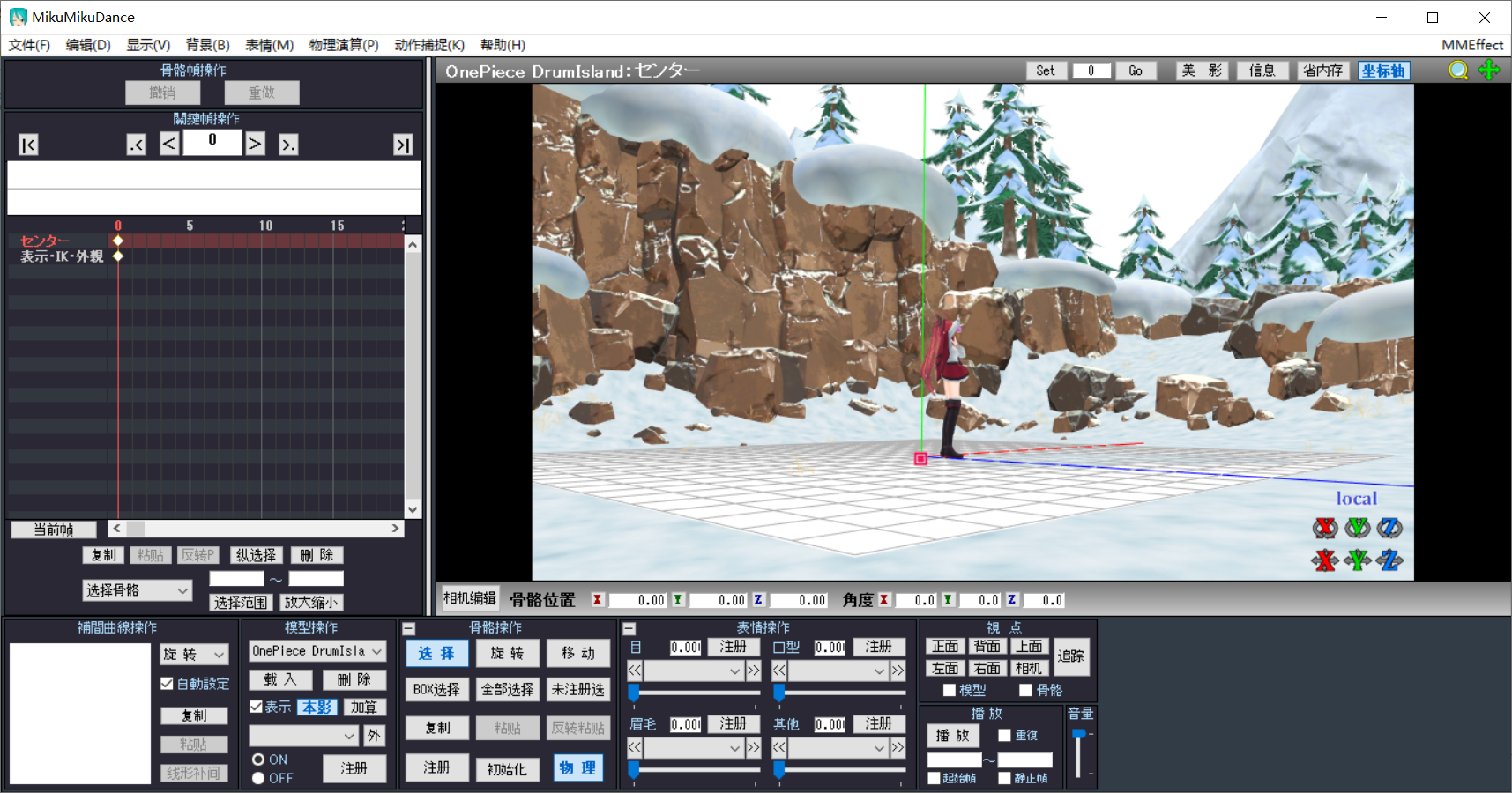Click mouth morph next arrow
Viewport: 1512px width, 793px height.
tap(898, 671)
